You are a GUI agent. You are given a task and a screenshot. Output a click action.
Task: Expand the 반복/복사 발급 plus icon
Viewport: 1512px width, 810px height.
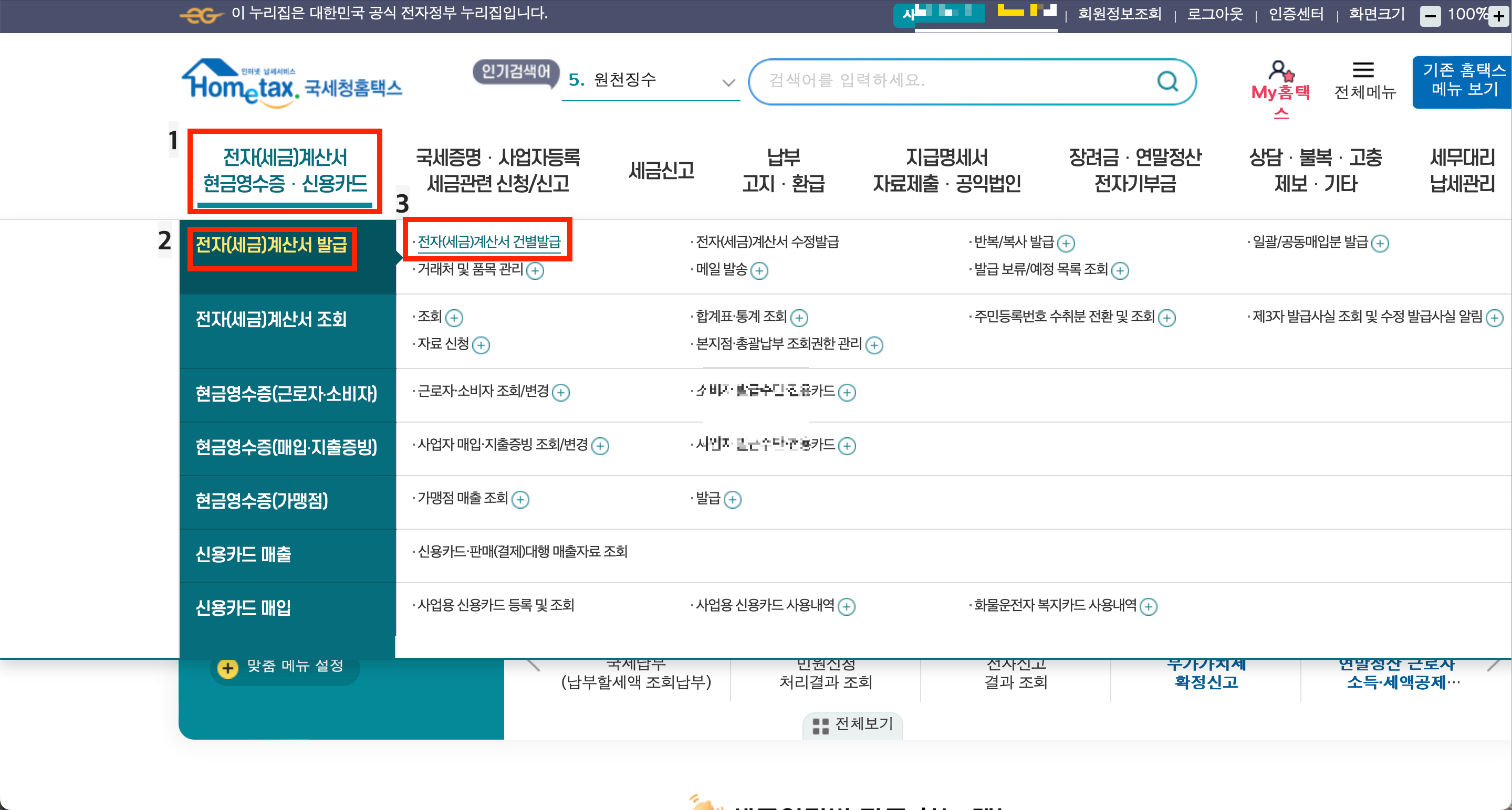tap(1066, 243)
